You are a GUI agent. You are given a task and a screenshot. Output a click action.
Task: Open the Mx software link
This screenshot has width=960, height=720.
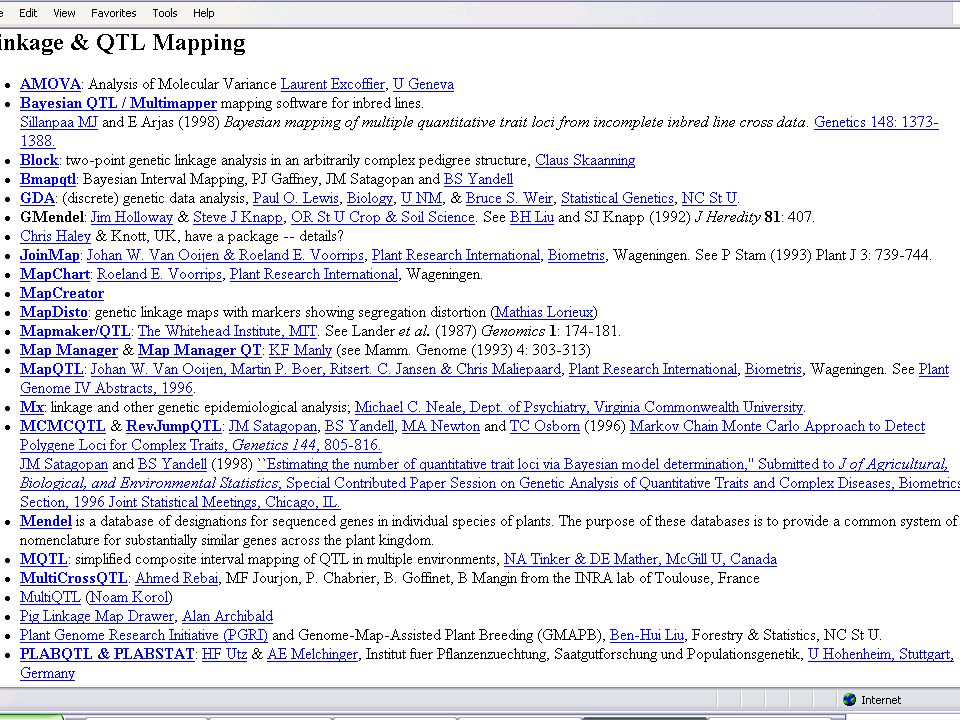(x=31, y=407)
